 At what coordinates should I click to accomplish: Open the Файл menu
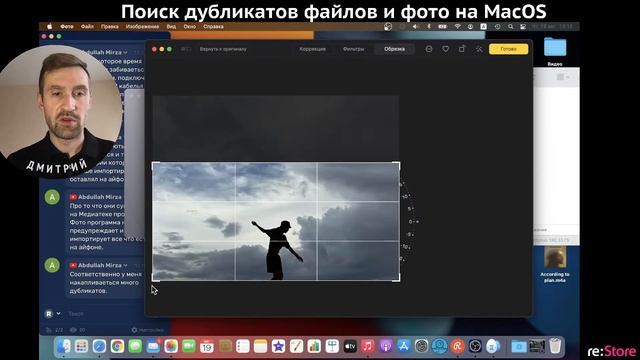[x=87, y=27]
